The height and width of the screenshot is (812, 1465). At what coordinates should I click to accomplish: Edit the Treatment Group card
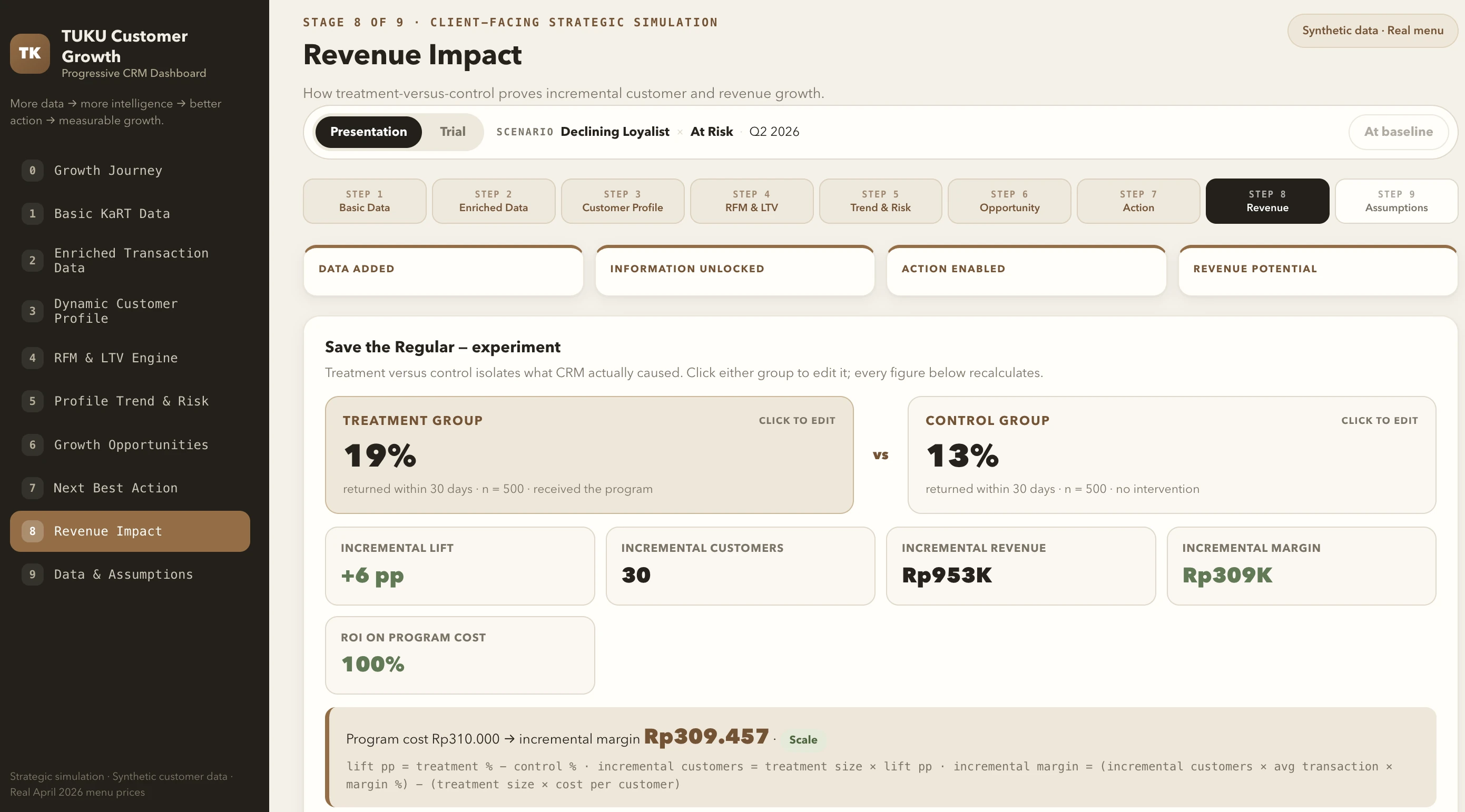[x=589, y=455]
